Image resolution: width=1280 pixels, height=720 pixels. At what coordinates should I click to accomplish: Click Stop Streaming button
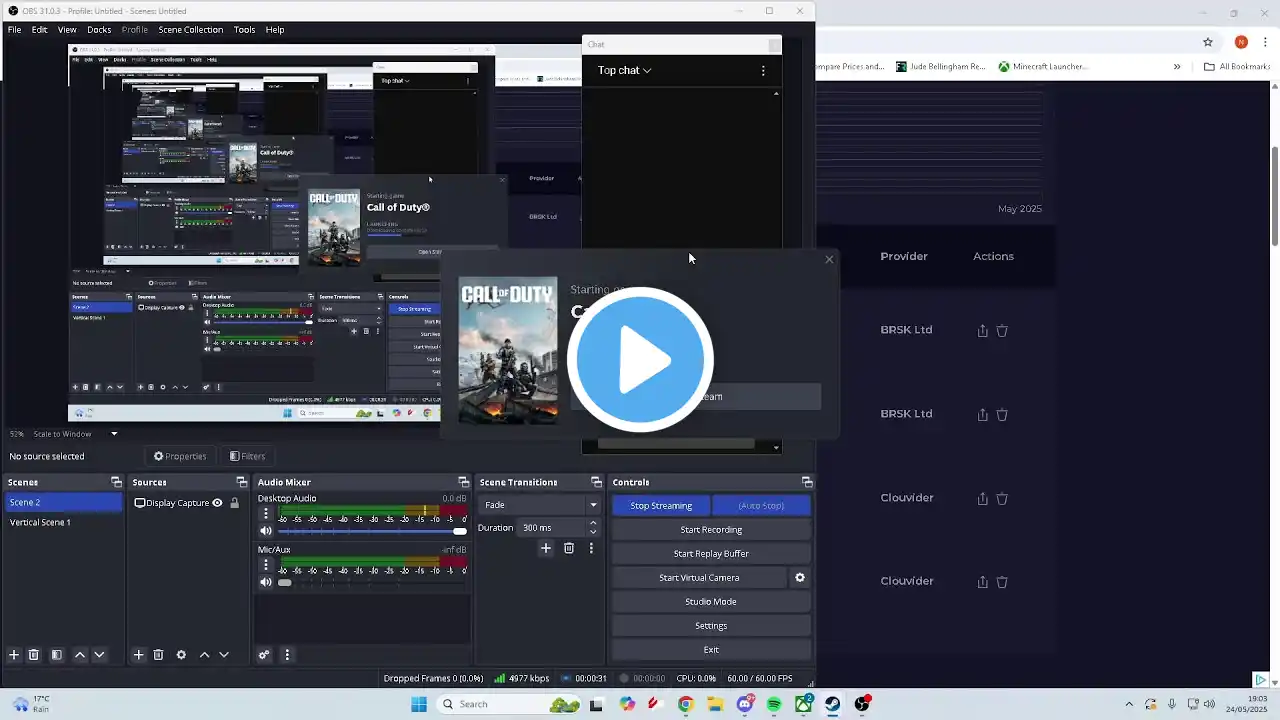tap(661, 505)
